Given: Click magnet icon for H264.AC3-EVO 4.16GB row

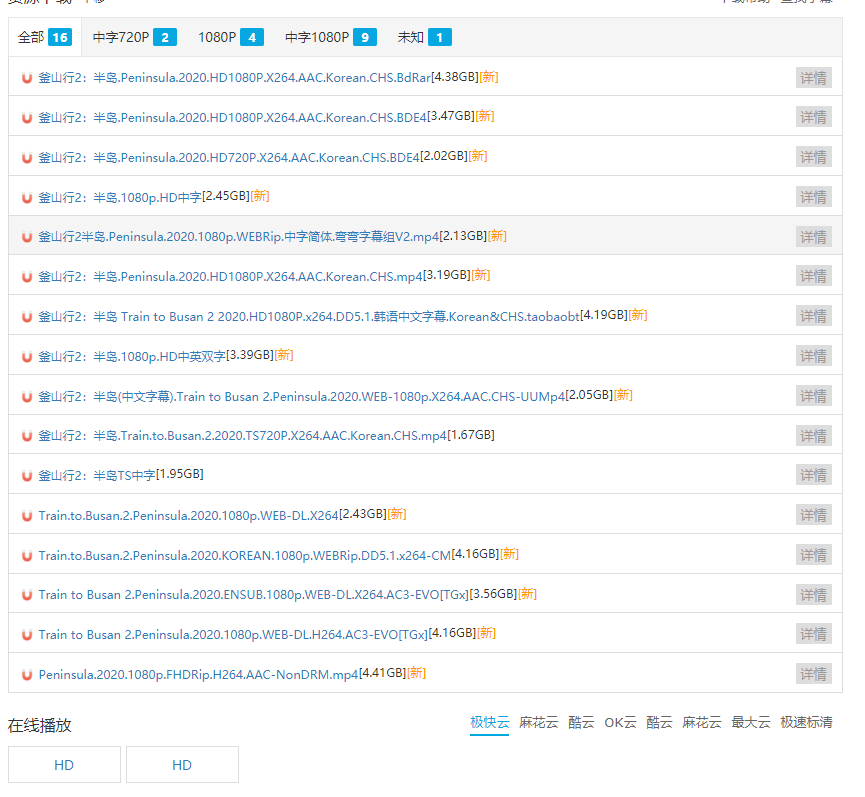Looking at the screenshot, I should pos(26,635).
